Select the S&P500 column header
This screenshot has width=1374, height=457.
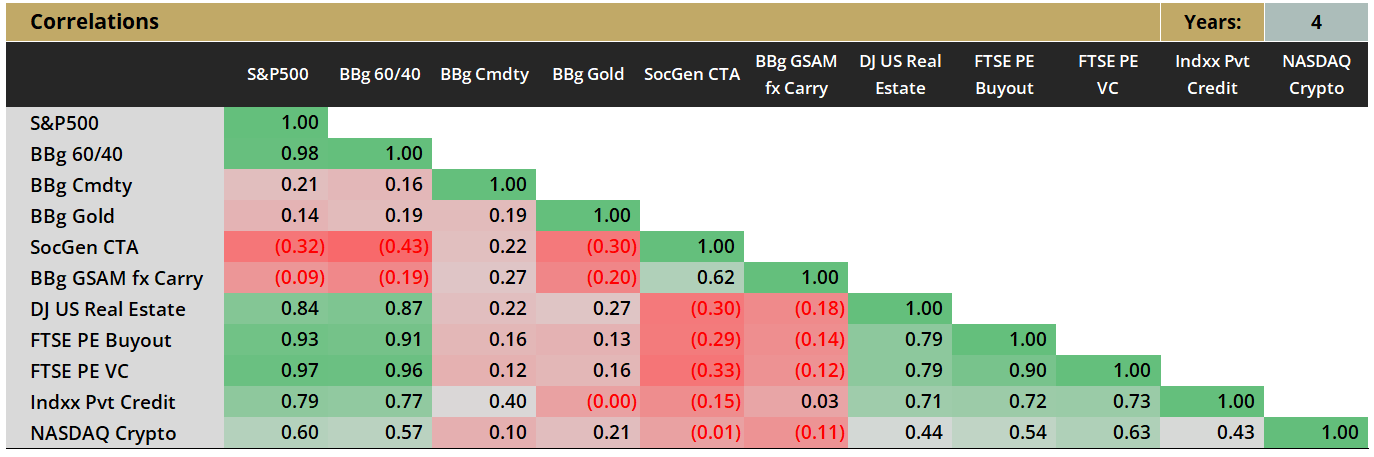tap(277, 74)
